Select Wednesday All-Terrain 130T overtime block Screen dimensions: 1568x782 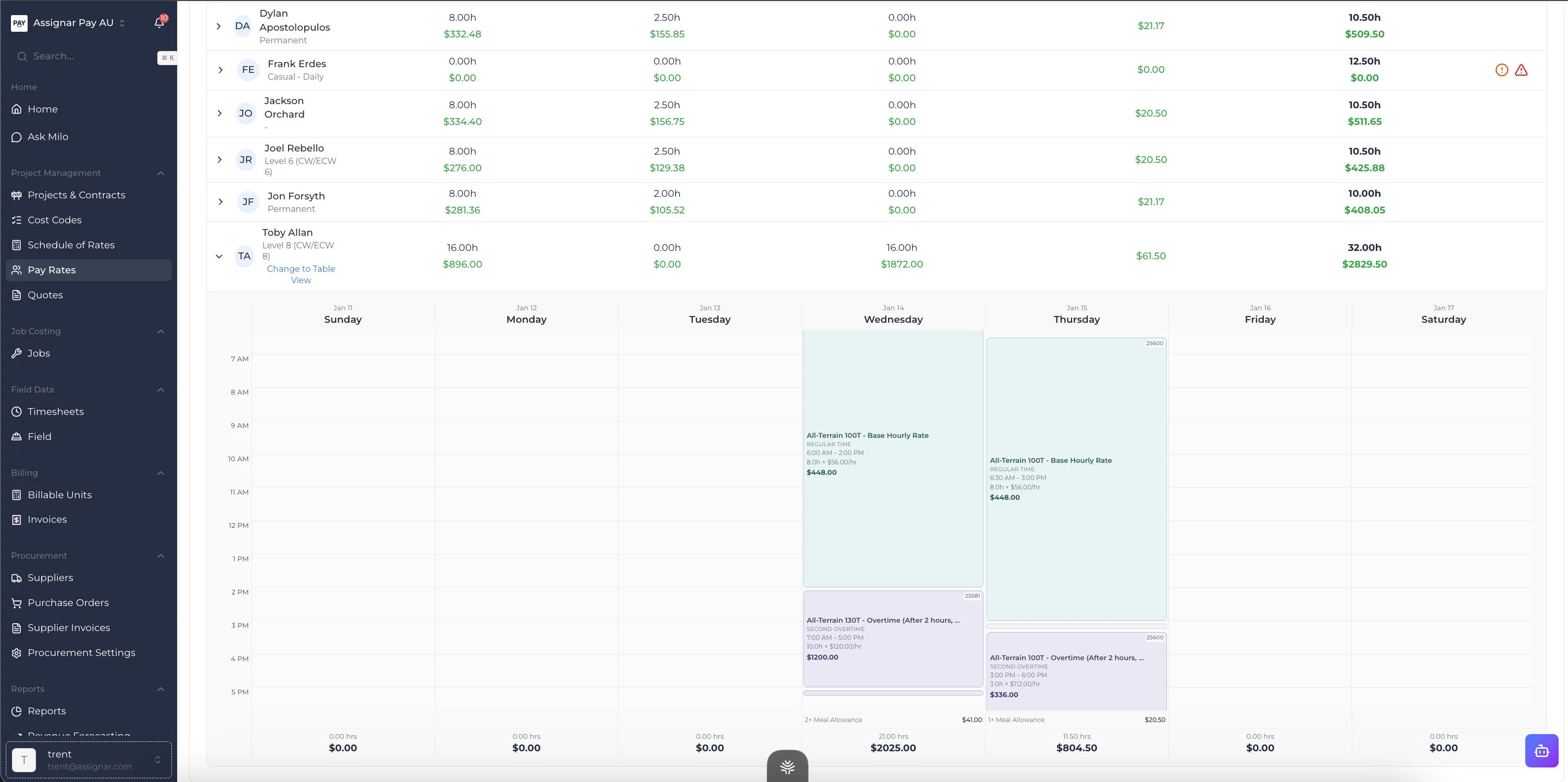(892, 639)
